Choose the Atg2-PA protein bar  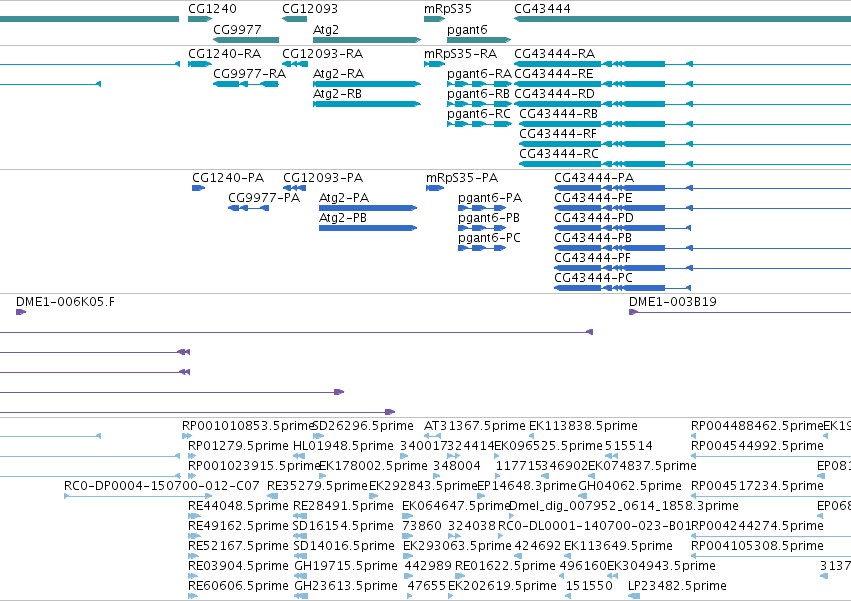(368, 208)
